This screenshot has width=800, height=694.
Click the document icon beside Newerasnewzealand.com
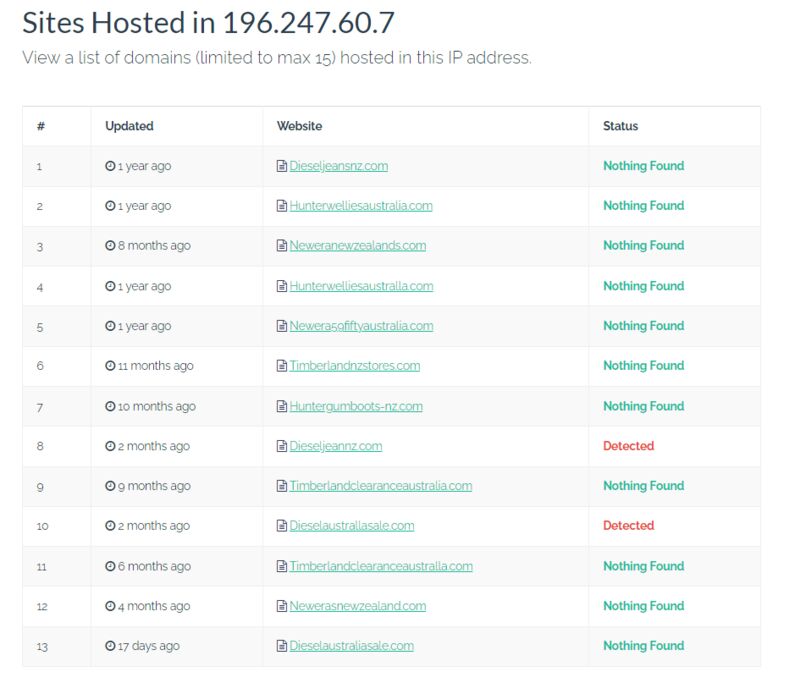point(282,606)
